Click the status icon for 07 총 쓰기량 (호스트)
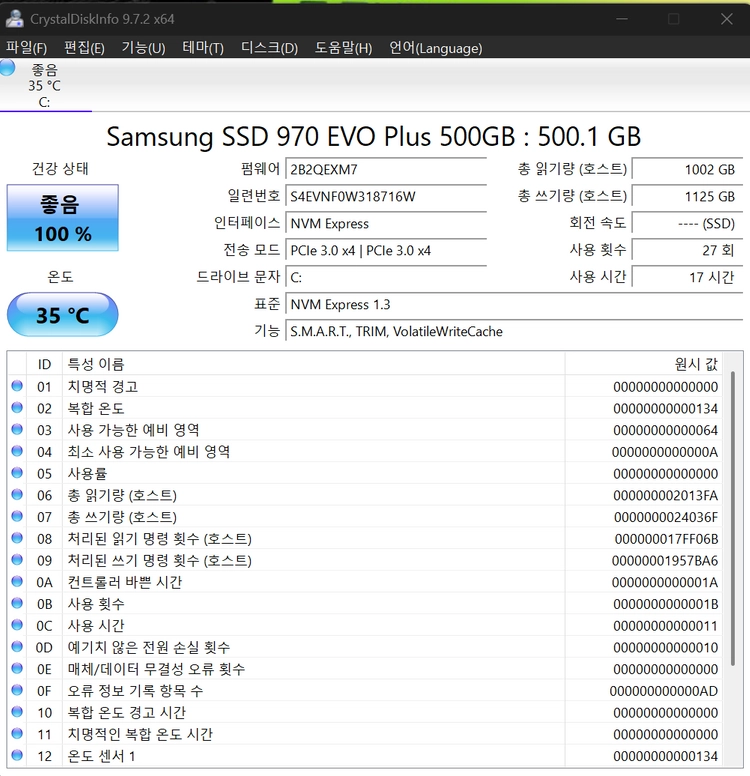This screenshot has width=750, height=776. 17,516
